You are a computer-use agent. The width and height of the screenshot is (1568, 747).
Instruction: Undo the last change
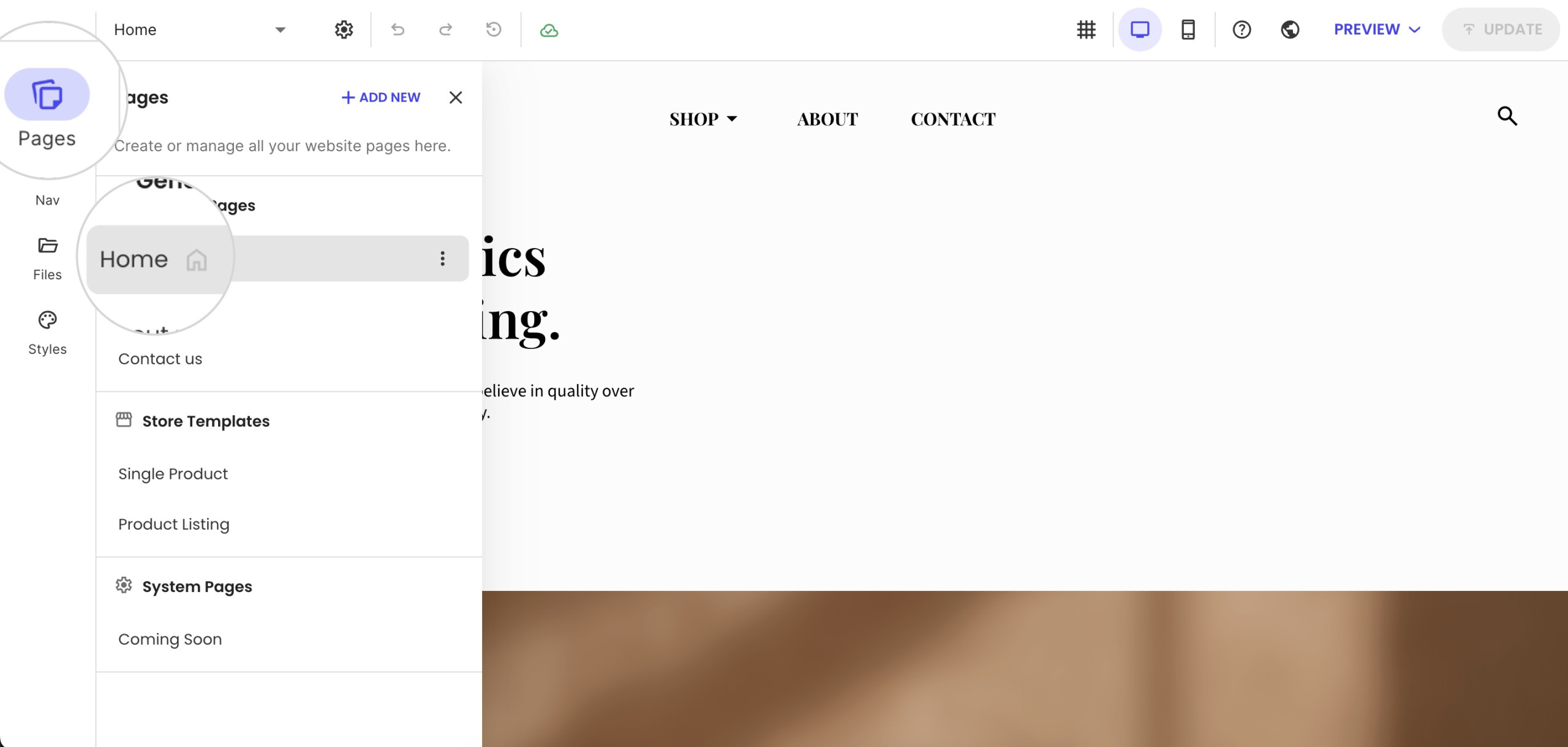point(398,29)
